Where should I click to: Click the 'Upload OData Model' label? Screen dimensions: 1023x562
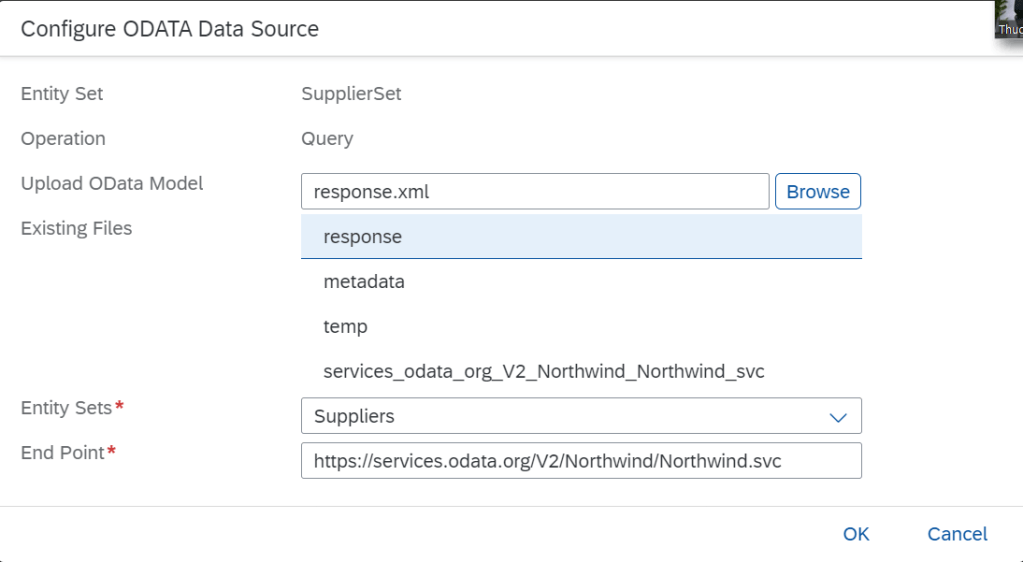pyautogui.click(x=112, y=184)
